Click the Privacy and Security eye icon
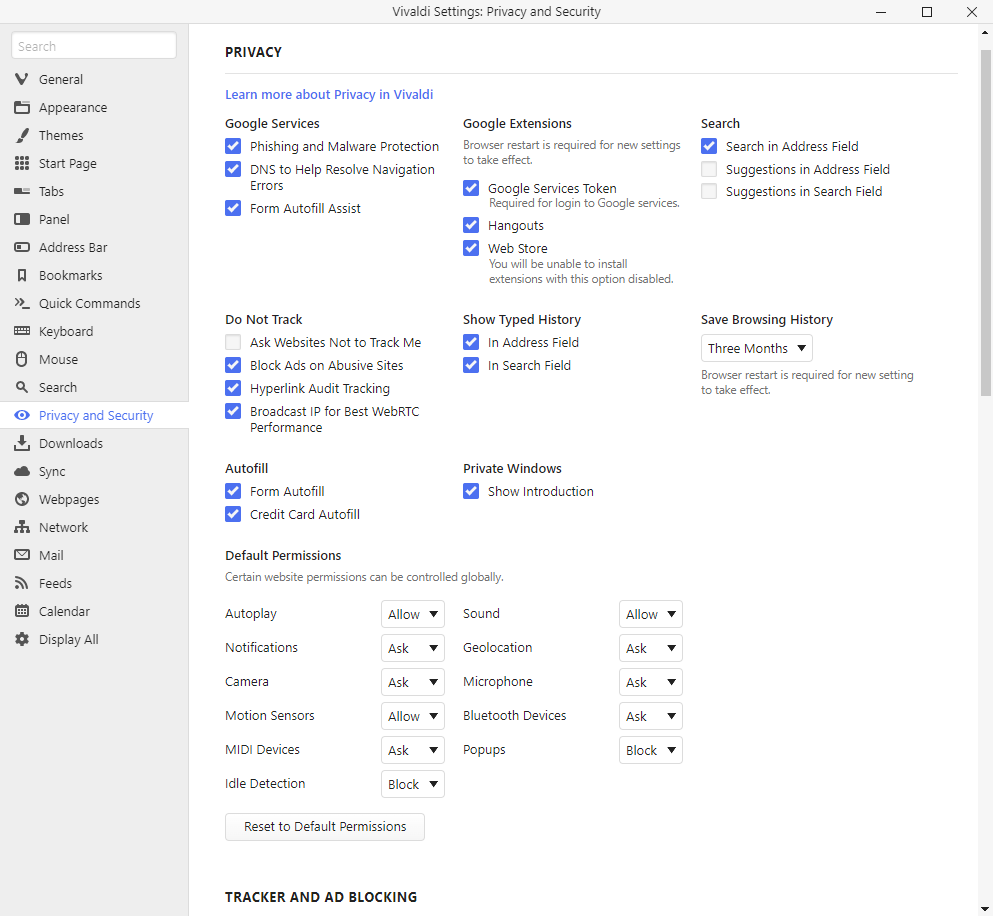The height and width of the screenshot is (916, 993). 22,415
